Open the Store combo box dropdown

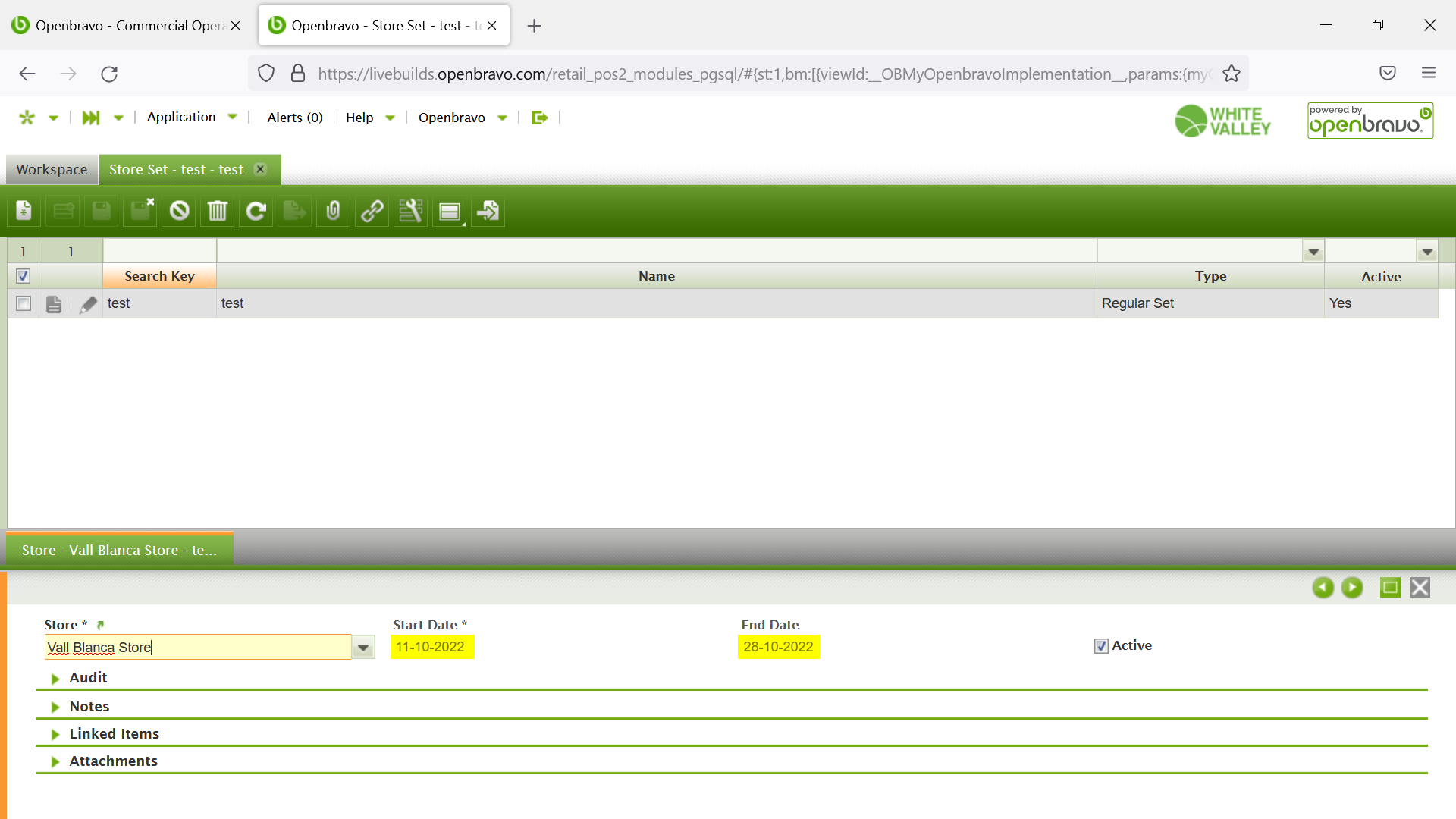[363, 648]
